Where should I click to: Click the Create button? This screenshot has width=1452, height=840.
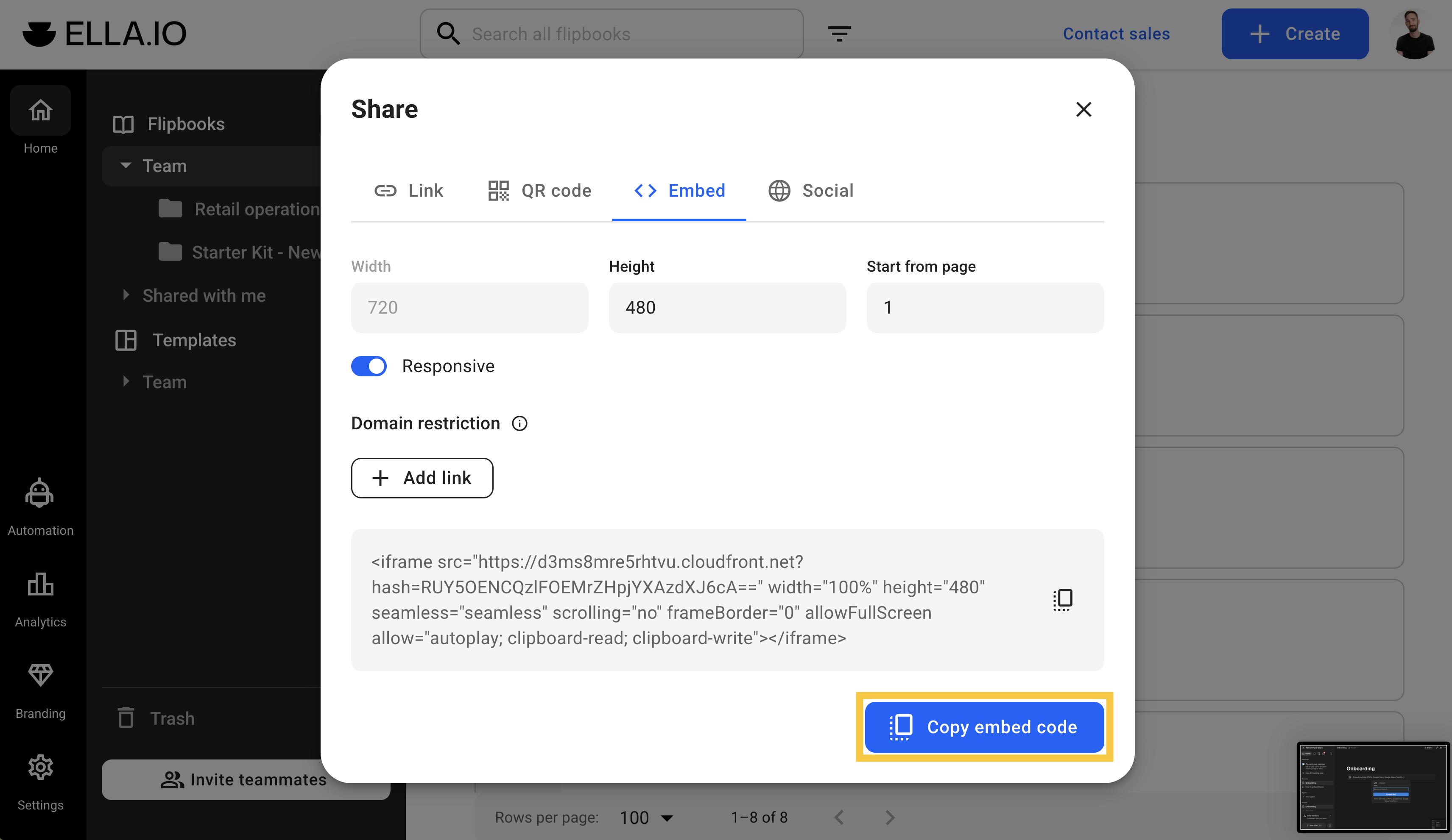coord(1295,33)
